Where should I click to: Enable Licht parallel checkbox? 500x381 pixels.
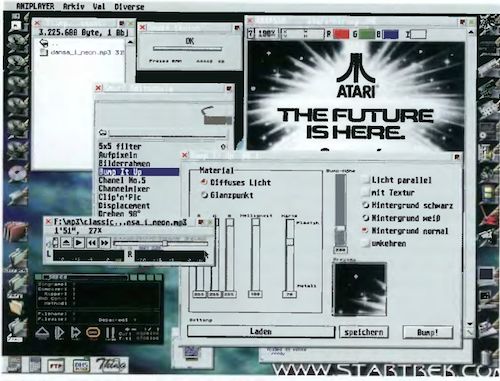point(366,180)
